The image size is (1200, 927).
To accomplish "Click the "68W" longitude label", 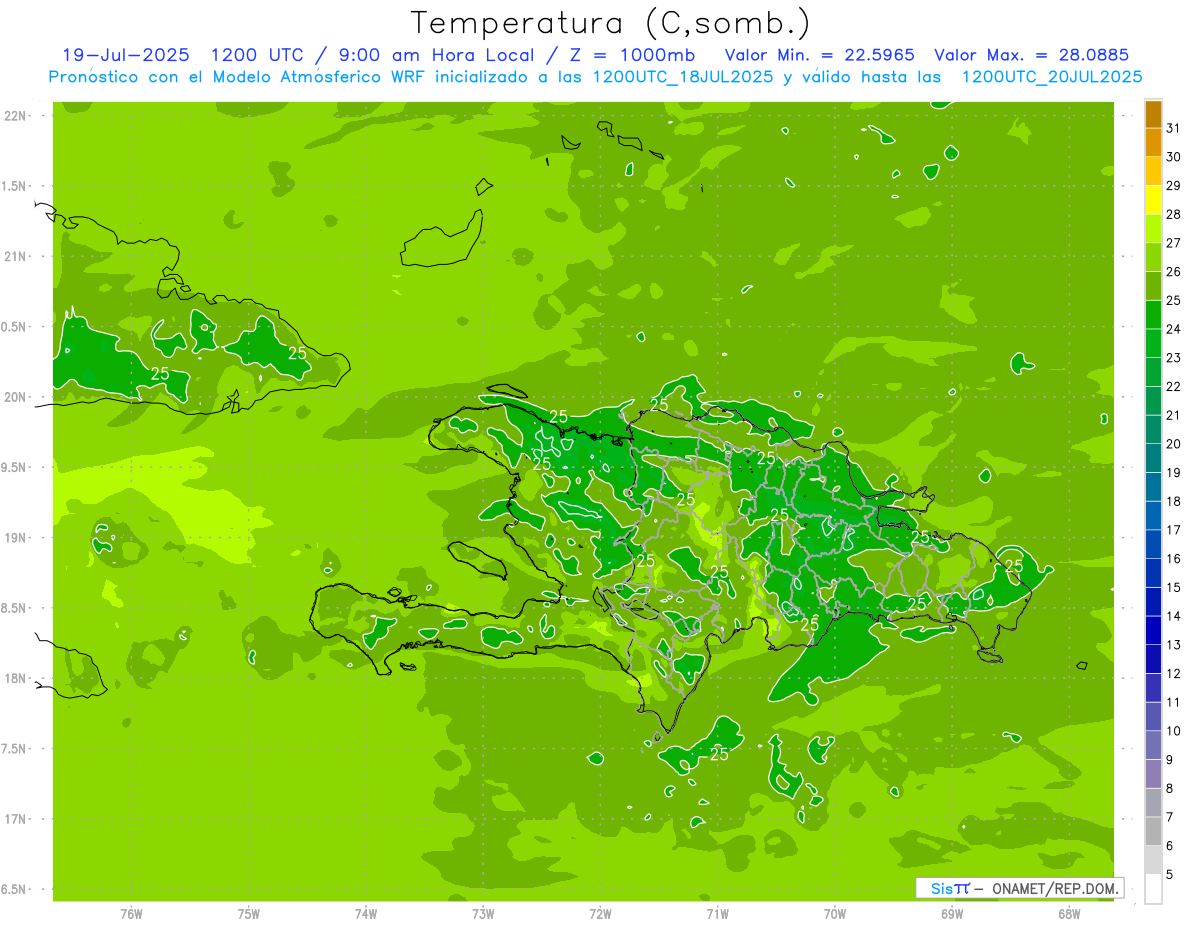I will 1069,913.
